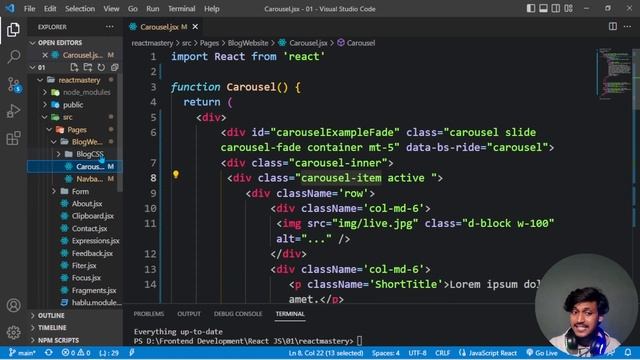
Task: Open Contact.jsx in the file tree
Action: (x=89, y=229)
